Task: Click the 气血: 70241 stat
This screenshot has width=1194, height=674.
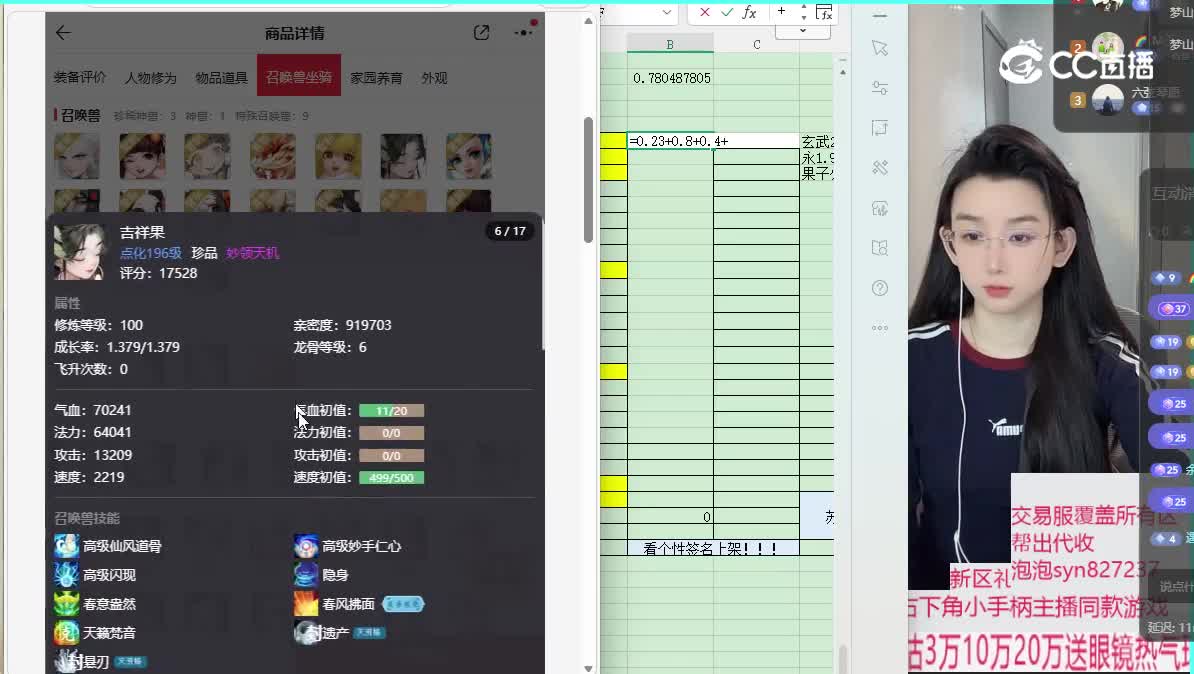Action: coord(92,410)
